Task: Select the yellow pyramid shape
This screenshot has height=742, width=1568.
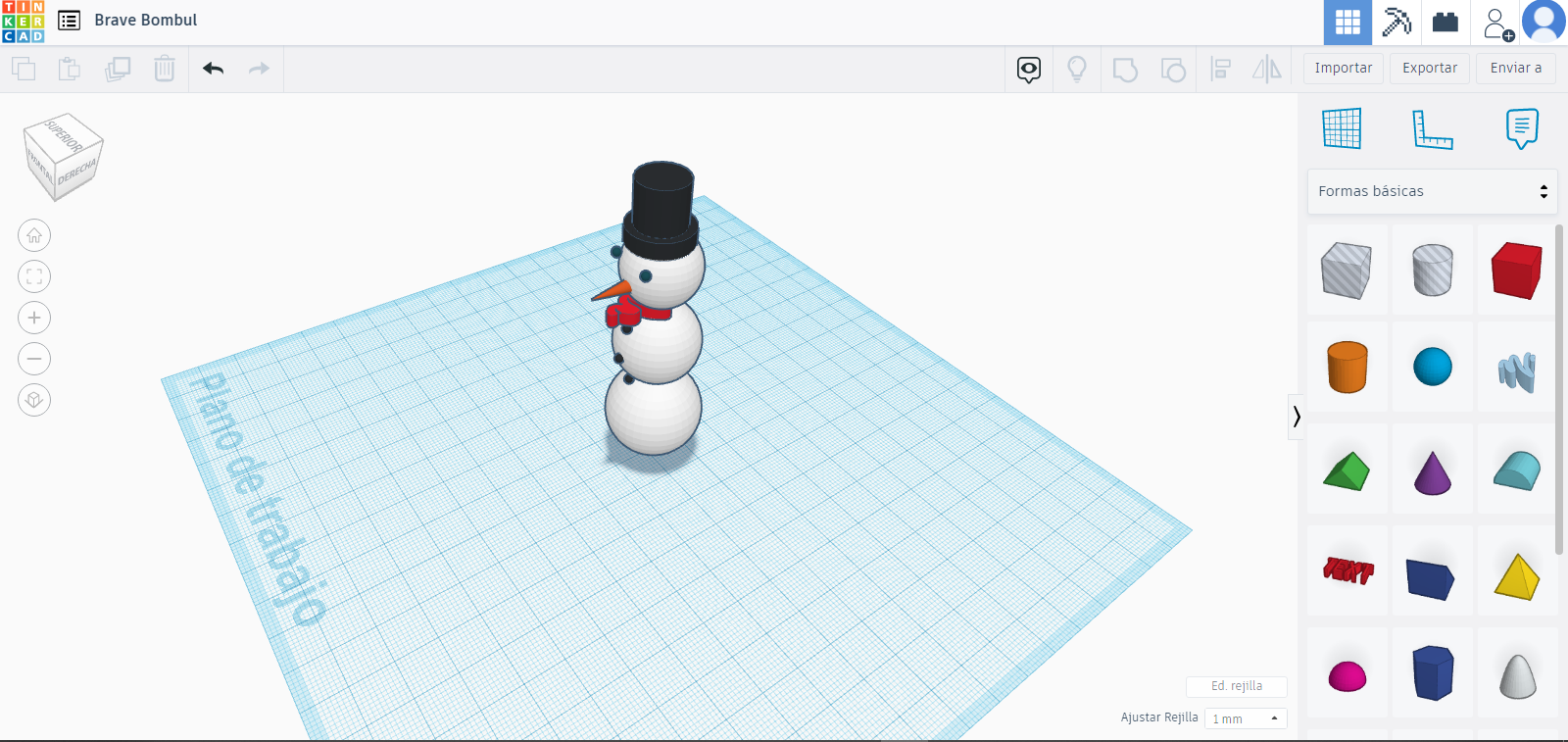Action: 1517,576
